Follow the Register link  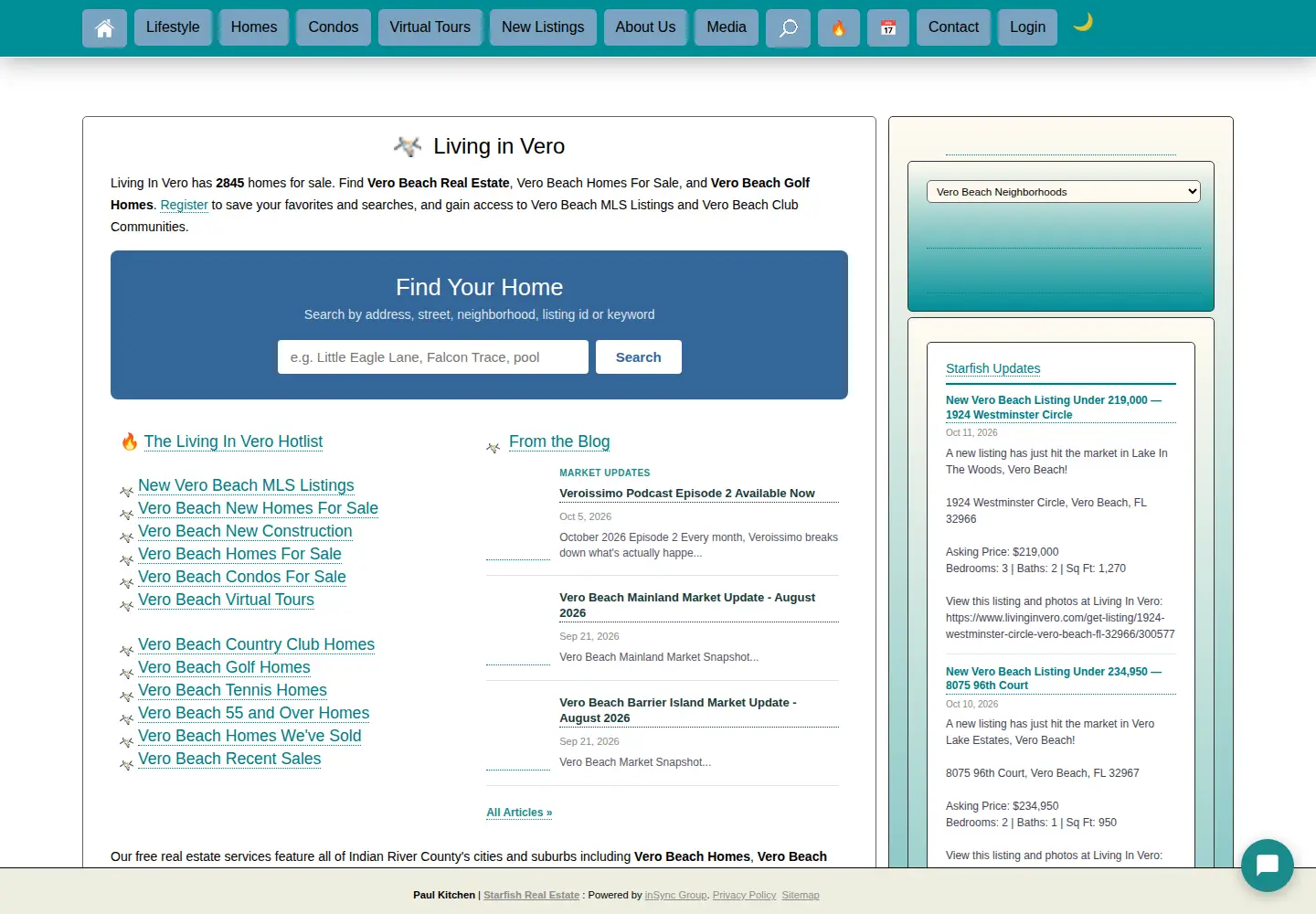(x=185, y=205)
